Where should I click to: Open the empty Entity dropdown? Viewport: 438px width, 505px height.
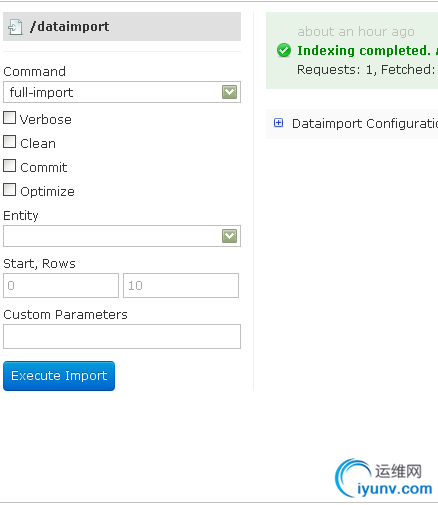click(122, 236)
